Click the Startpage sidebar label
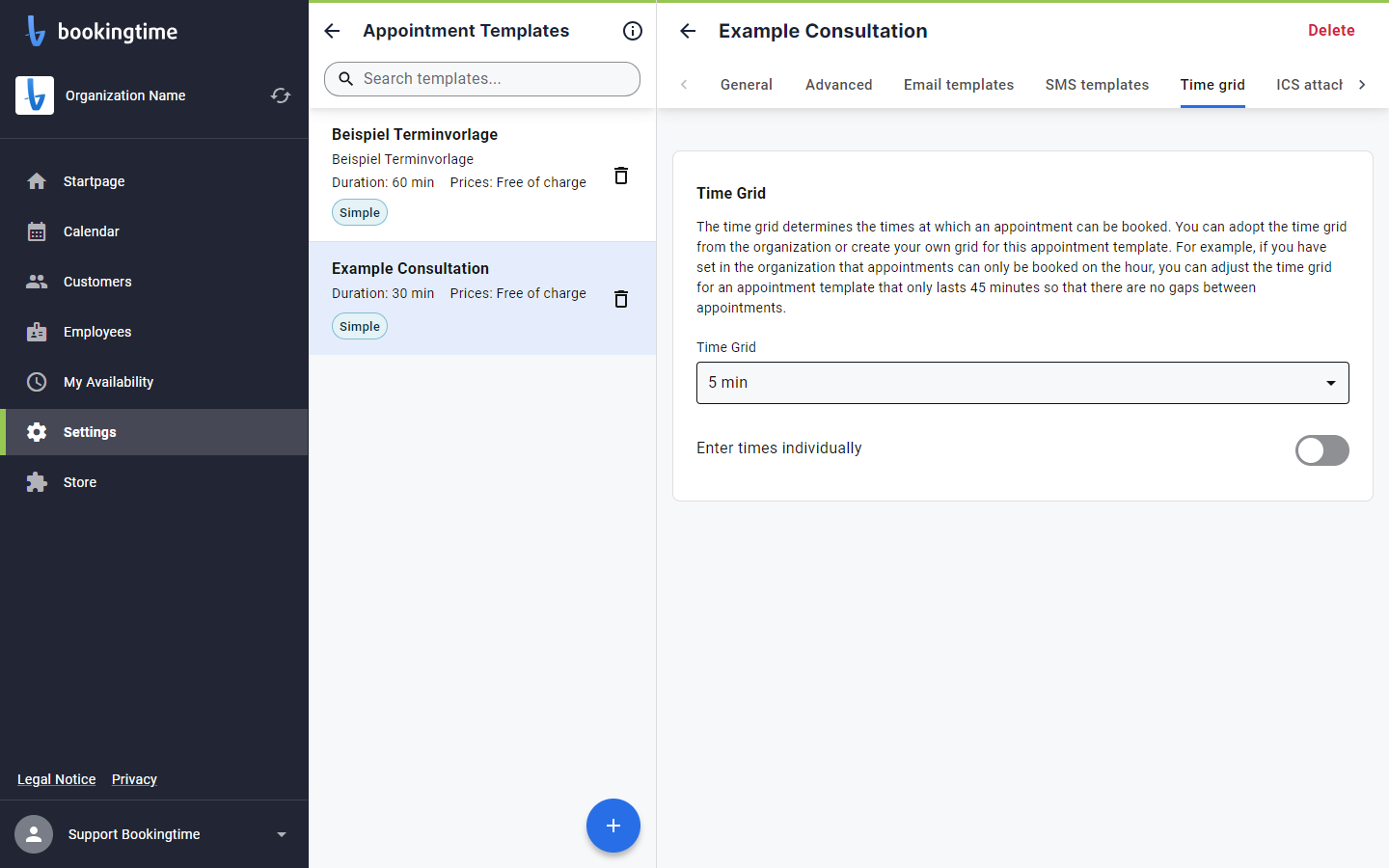The width and height of the screenshot is (1389, 868). tap(95, 181)
